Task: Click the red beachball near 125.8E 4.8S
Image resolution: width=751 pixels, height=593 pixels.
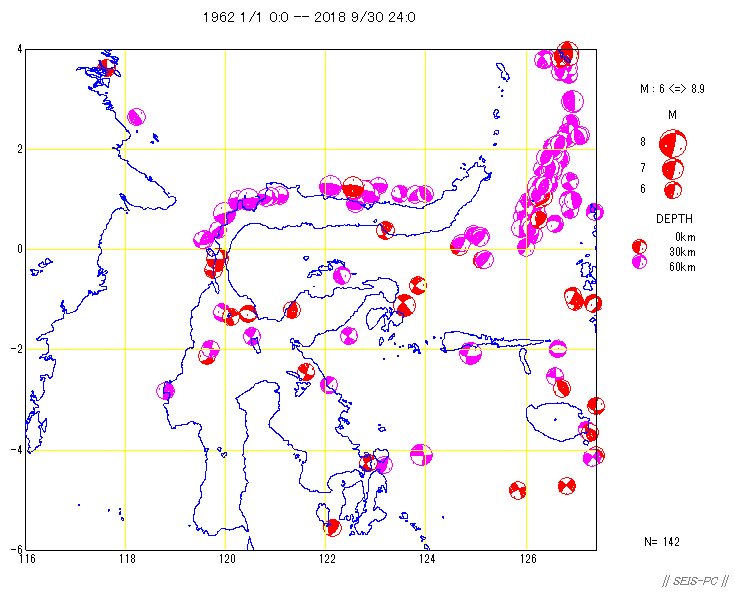Action: [517, 490]
